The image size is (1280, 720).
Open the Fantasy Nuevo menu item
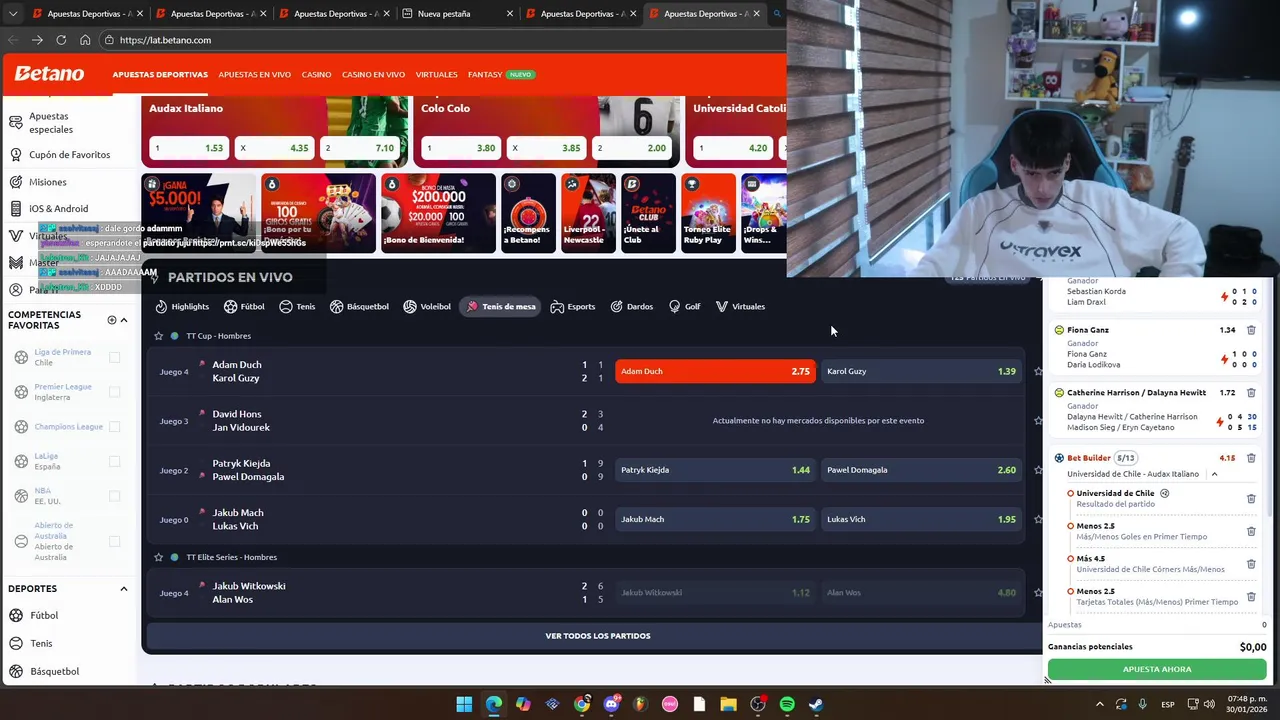click(501, 75)
